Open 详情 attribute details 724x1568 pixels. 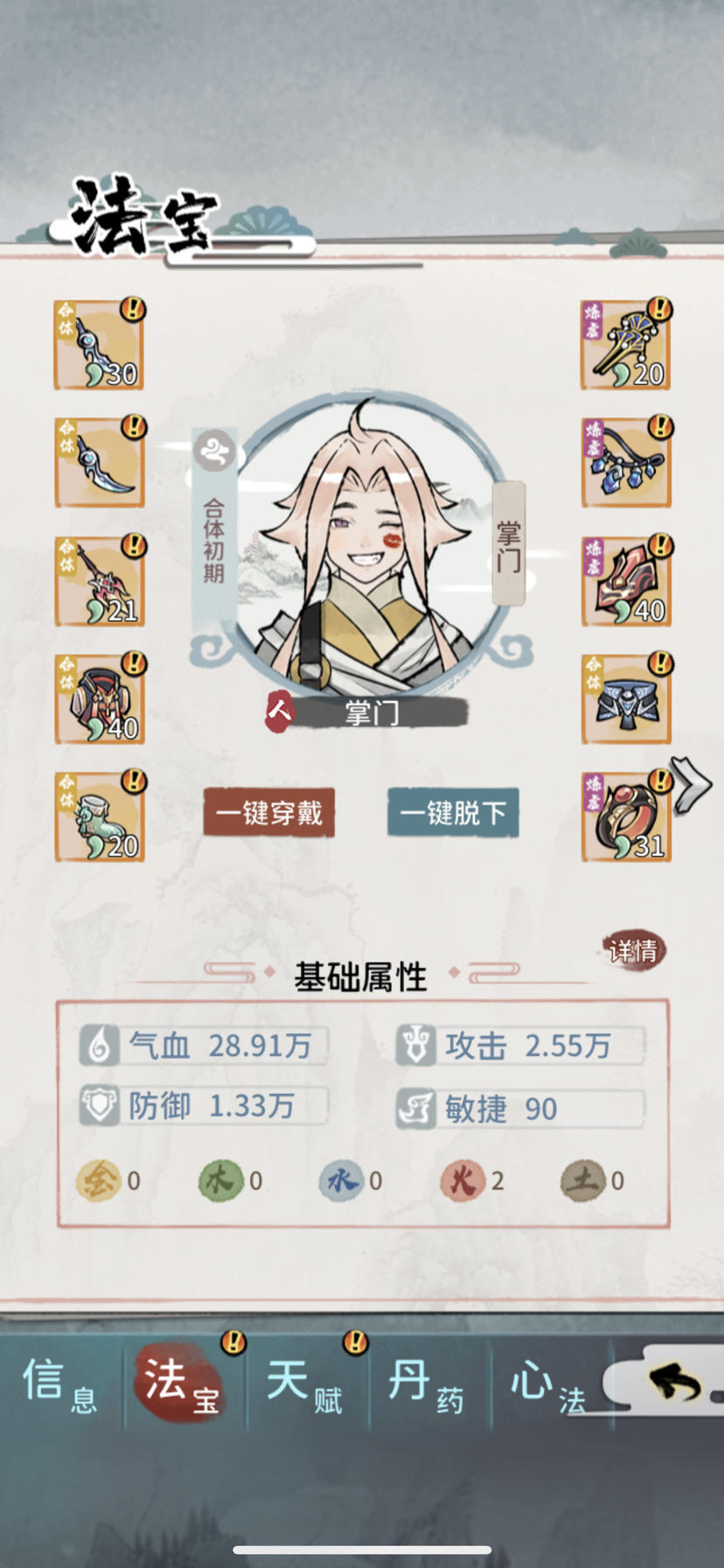634,950
